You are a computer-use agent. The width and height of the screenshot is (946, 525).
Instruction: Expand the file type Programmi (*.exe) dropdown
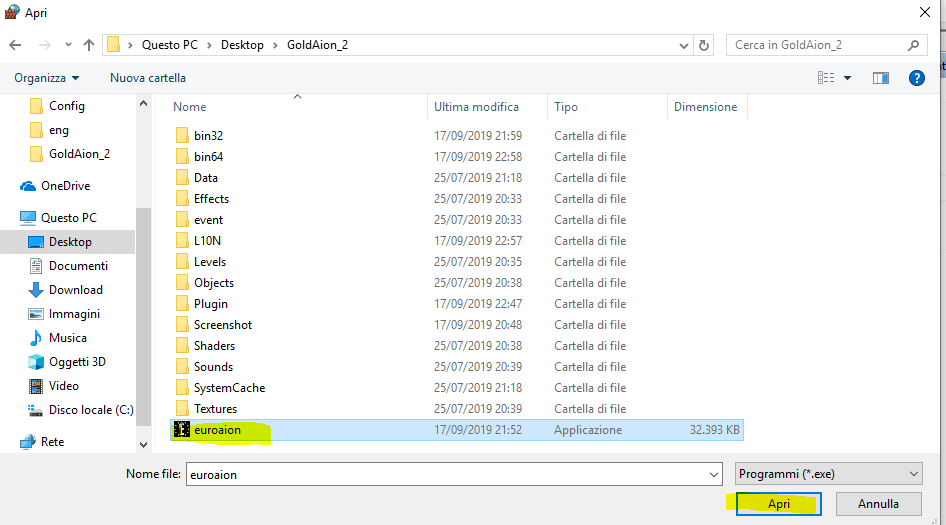pyautogui.click(x=913, y=475)
